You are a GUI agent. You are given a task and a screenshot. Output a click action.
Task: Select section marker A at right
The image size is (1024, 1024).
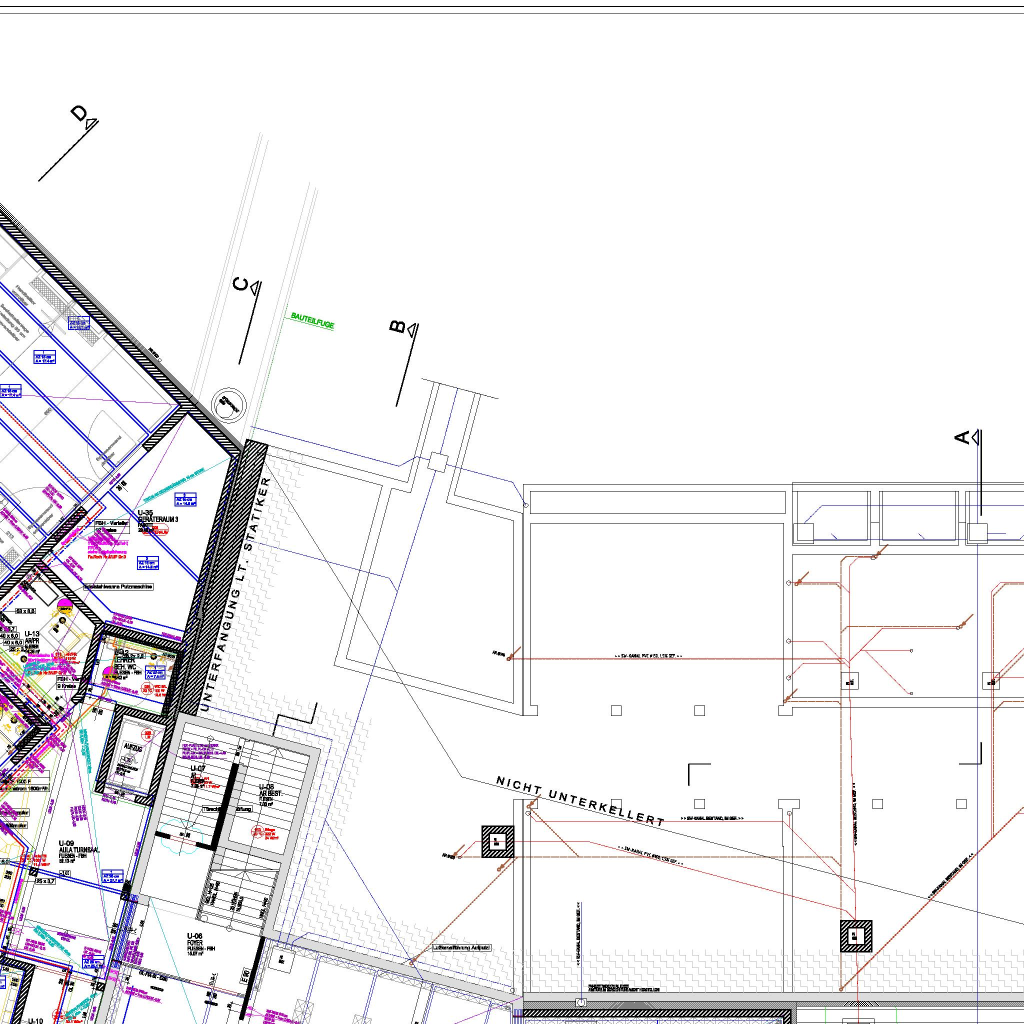963,437
